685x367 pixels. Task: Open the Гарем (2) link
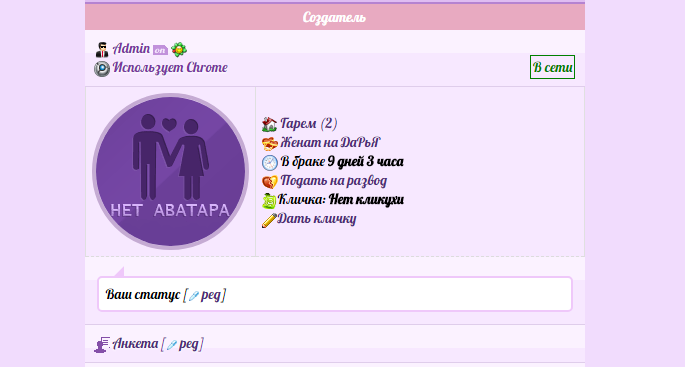pos(308,124)
